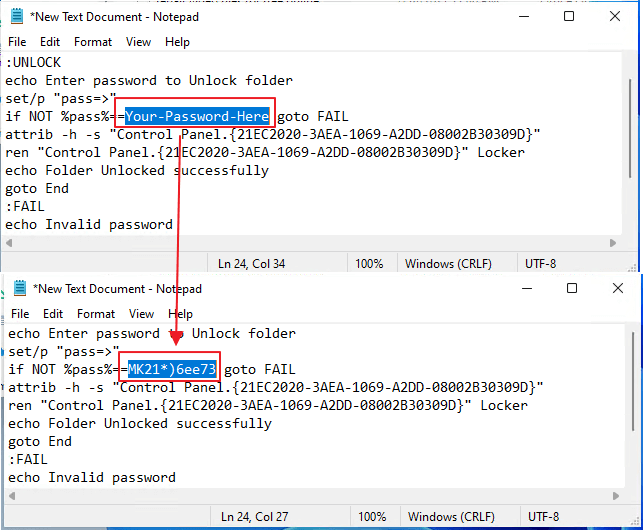
Task: Close the upper Notepad window
Action: point(614,17)
